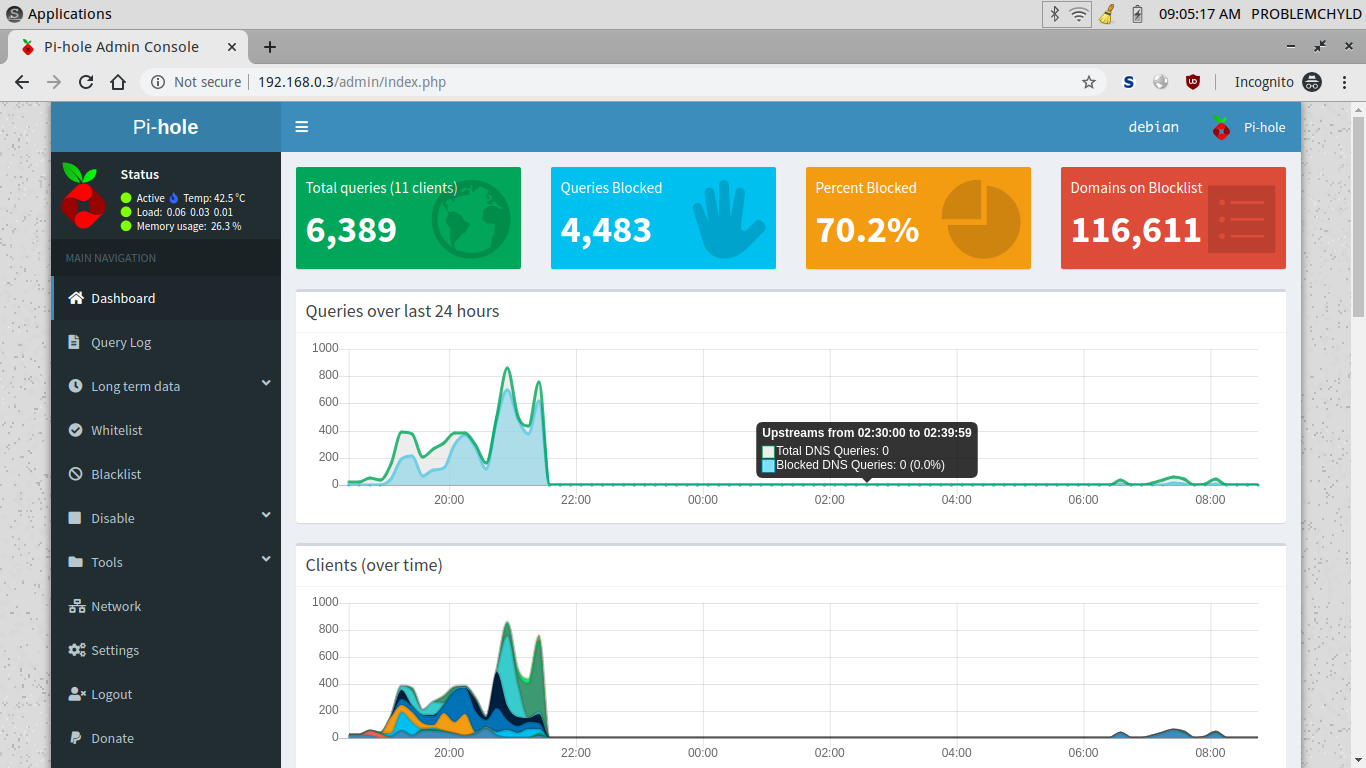Click the Pi-hole header title link
The height and width of the screenshot is (768, 1366).
tap(166, 127)
